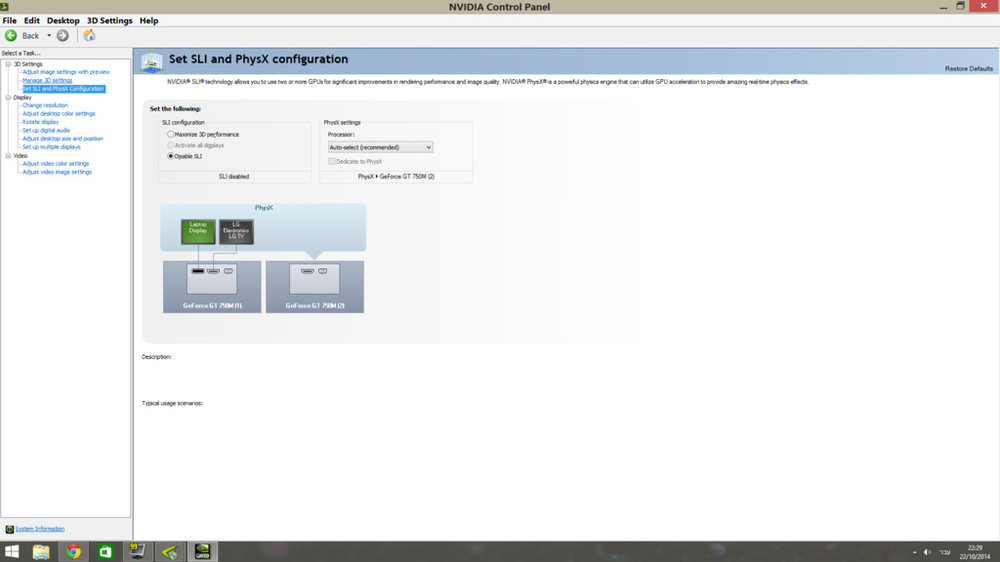Open Chrome from the taskbar
The image size is (1000, 562).
[73, 552]
